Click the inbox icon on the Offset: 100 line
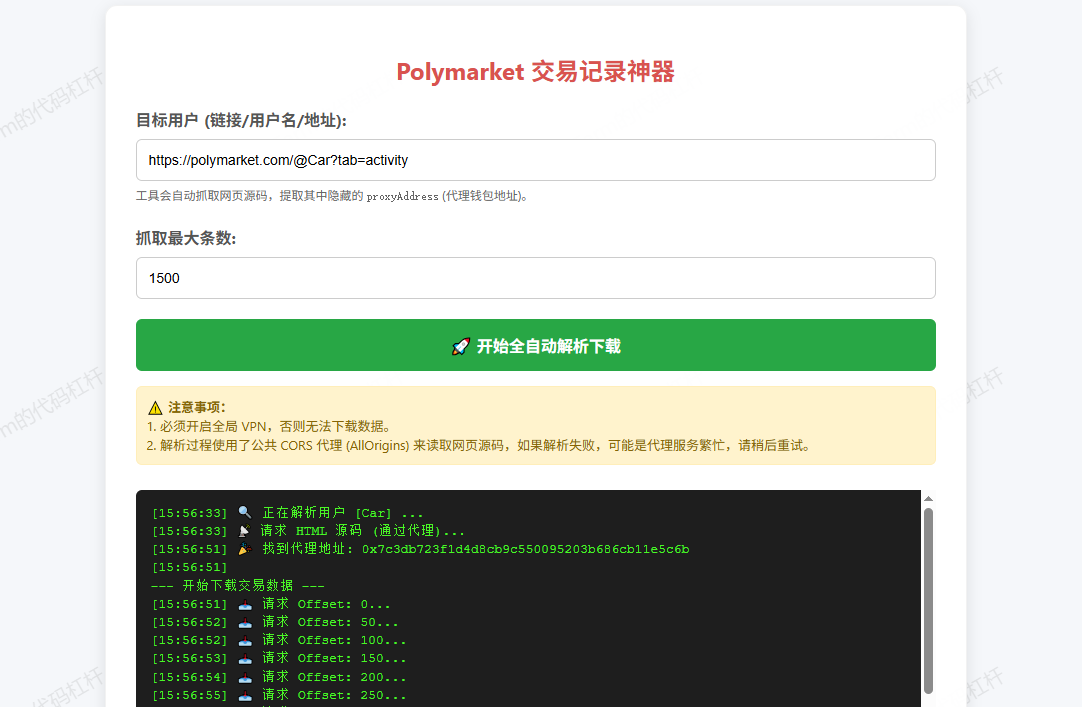The width and height of the screenshot is (1082, 707). pyautogui.click(x=245, y=640)
